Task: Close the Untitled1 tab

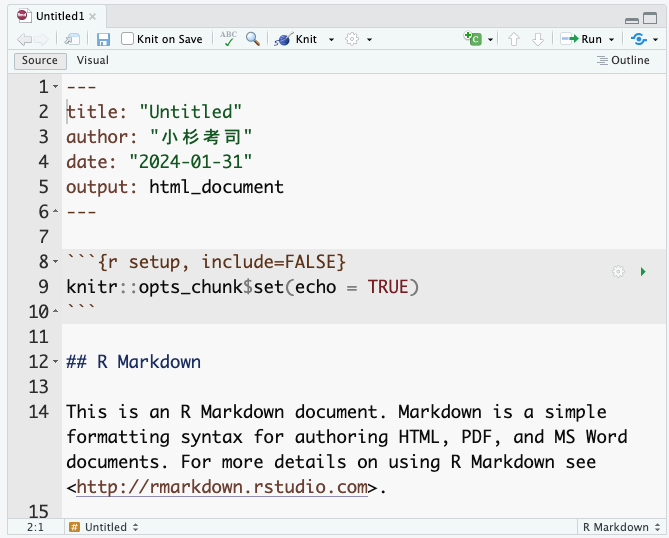Action: 93,17
